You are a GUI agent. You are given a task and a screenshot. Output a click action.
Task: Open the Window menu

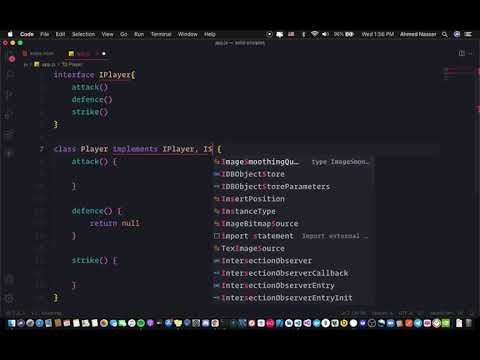[188, 34]
